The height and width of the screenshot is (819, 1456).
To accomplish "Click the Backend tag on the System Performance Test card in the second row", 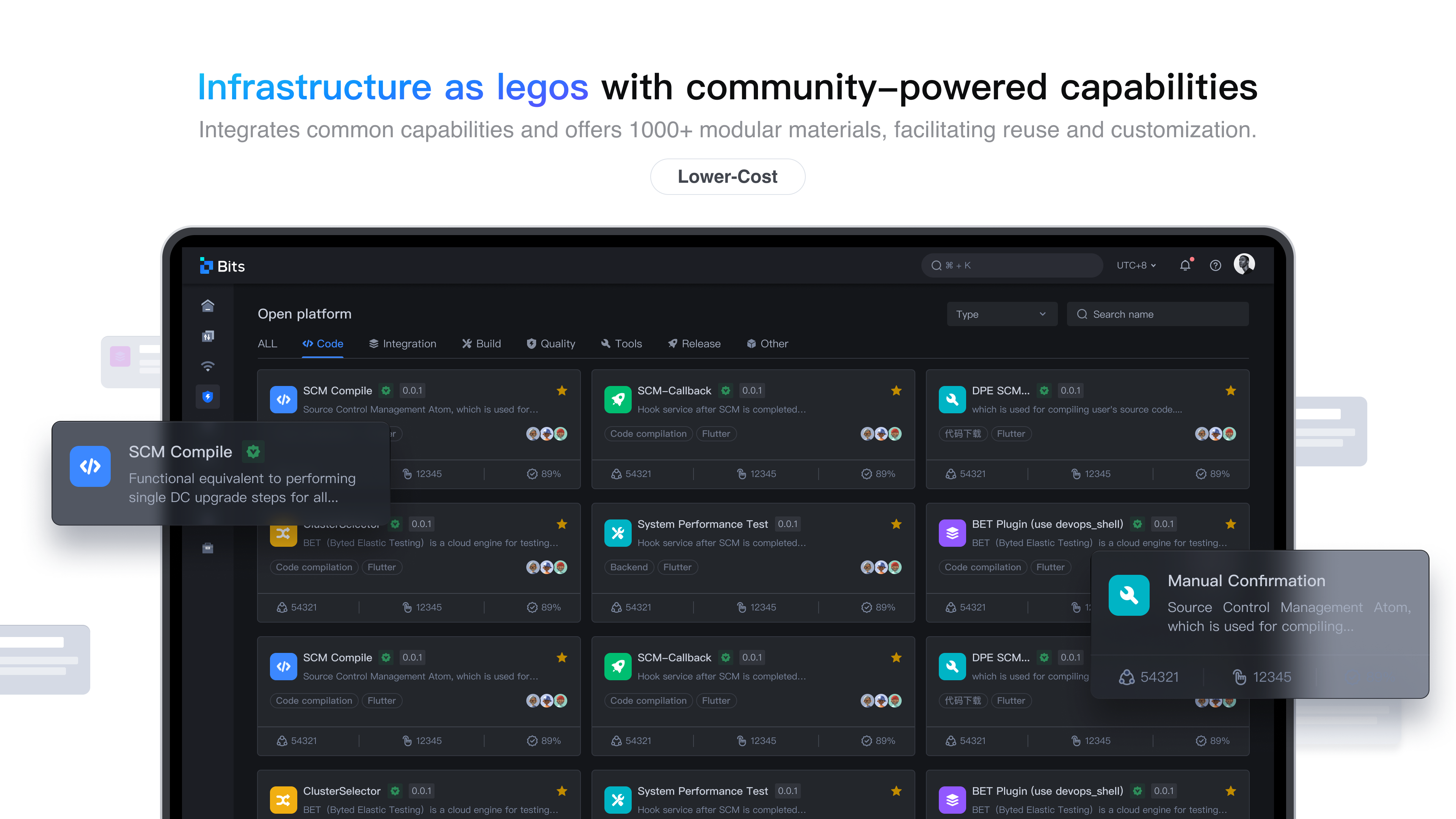I will click(x=629, y=567).
